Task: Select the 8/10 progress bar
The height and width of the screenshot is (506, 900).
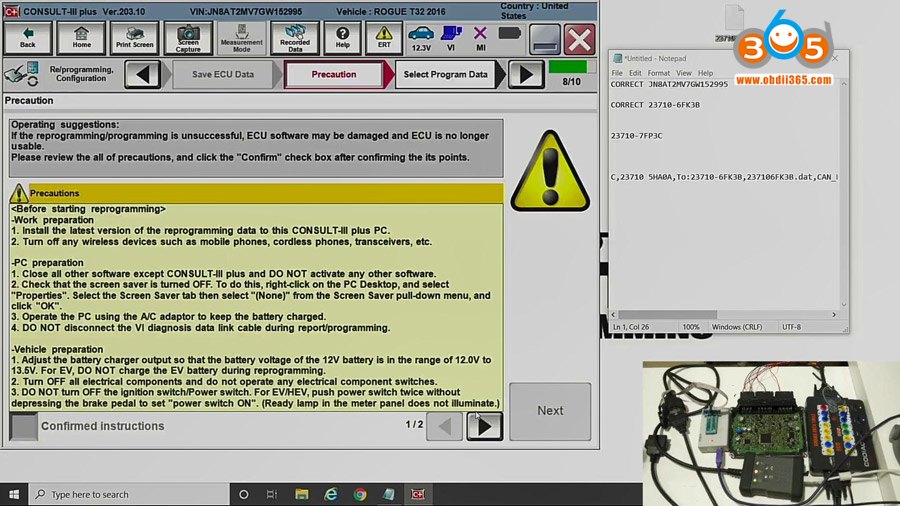Action: pos(568,67)
